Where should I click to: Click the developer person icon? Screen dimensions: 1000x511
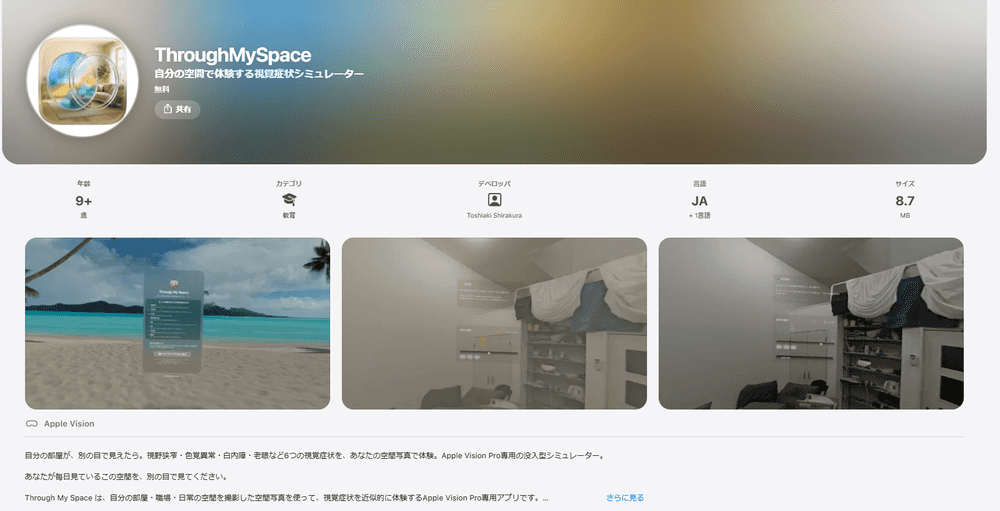pyautogui.click(x=494, y=200)
